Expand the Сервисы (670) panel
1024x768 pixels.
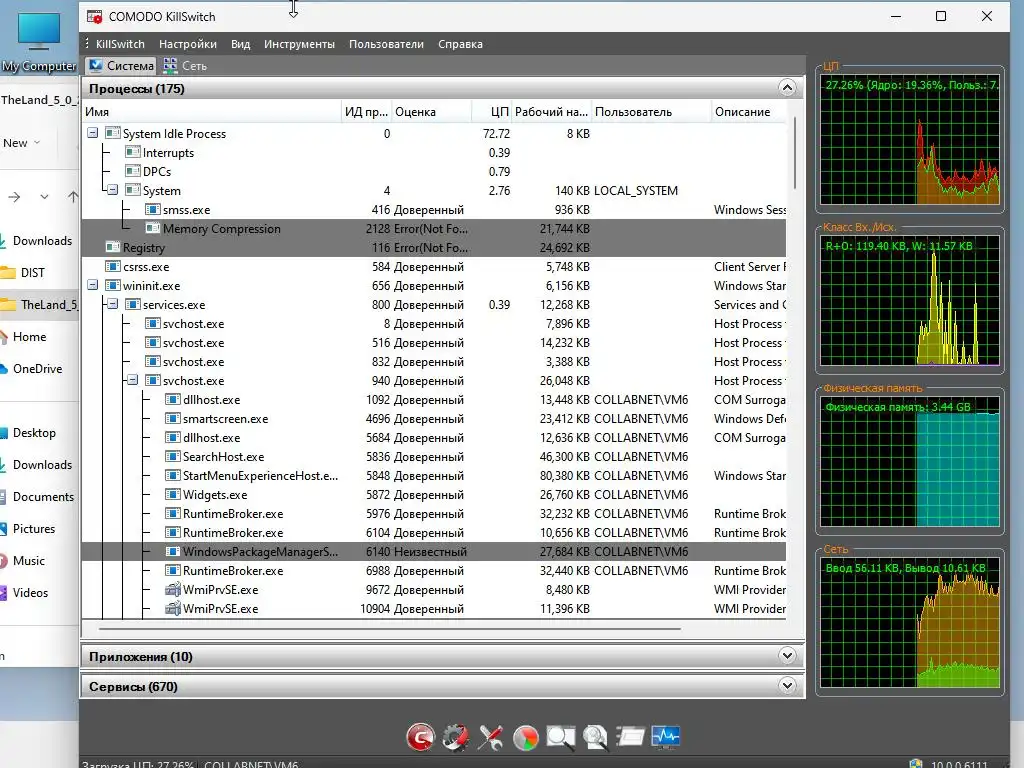click(788, 686)
